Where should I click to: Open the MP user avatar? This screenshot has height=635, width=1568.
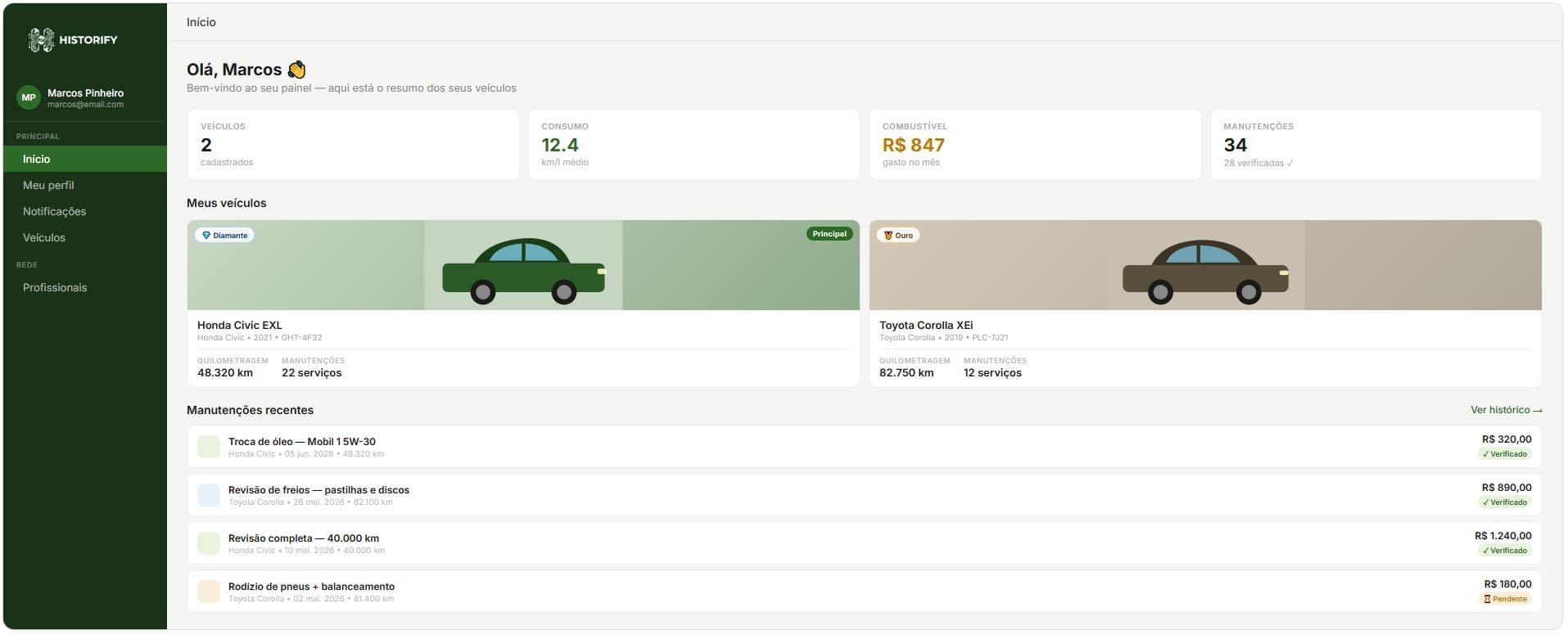click(29, 97)
